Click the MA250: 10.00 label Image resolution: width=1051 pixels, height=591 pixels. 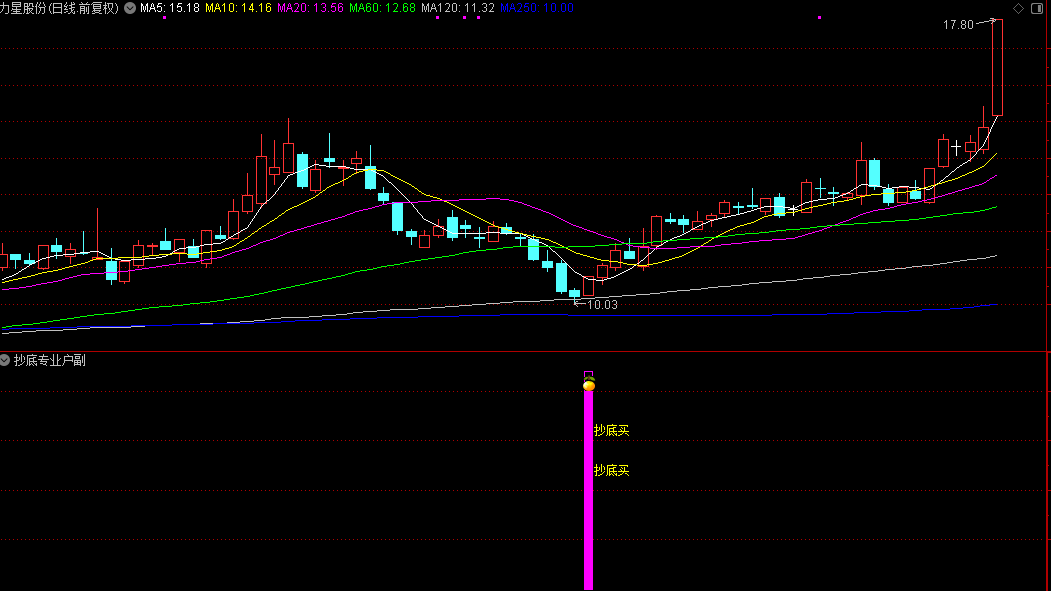[x=537, y=8]
